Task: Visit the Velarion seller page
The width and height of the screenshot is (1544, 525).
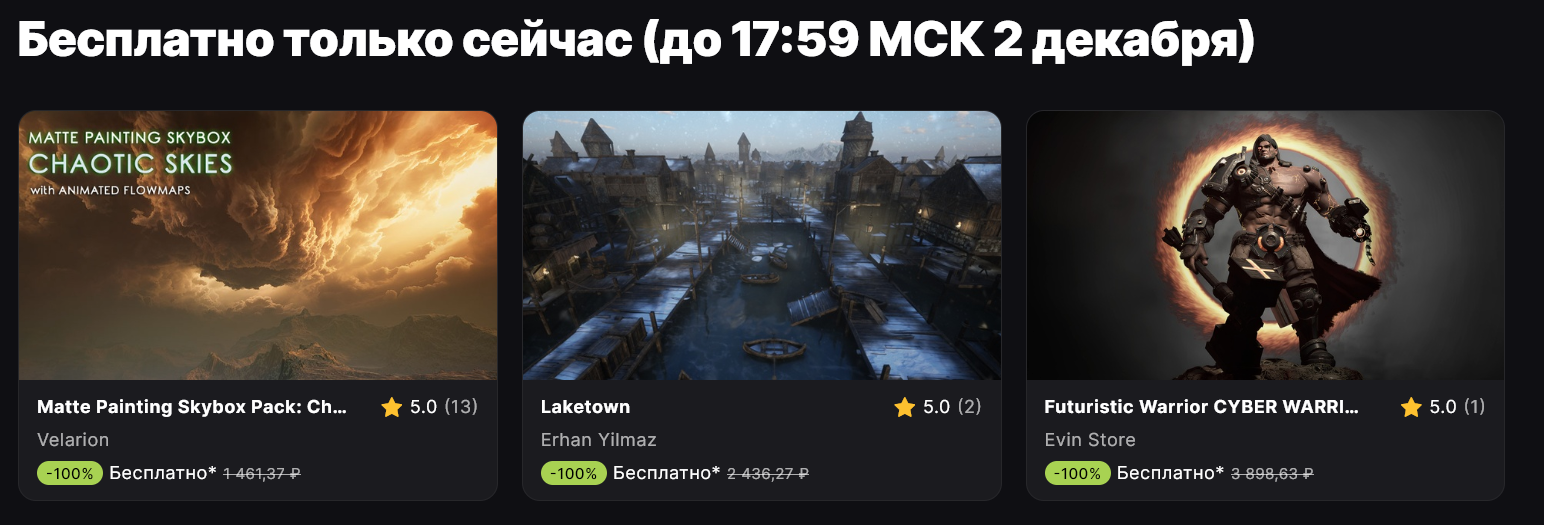Action: pos(73,440)
